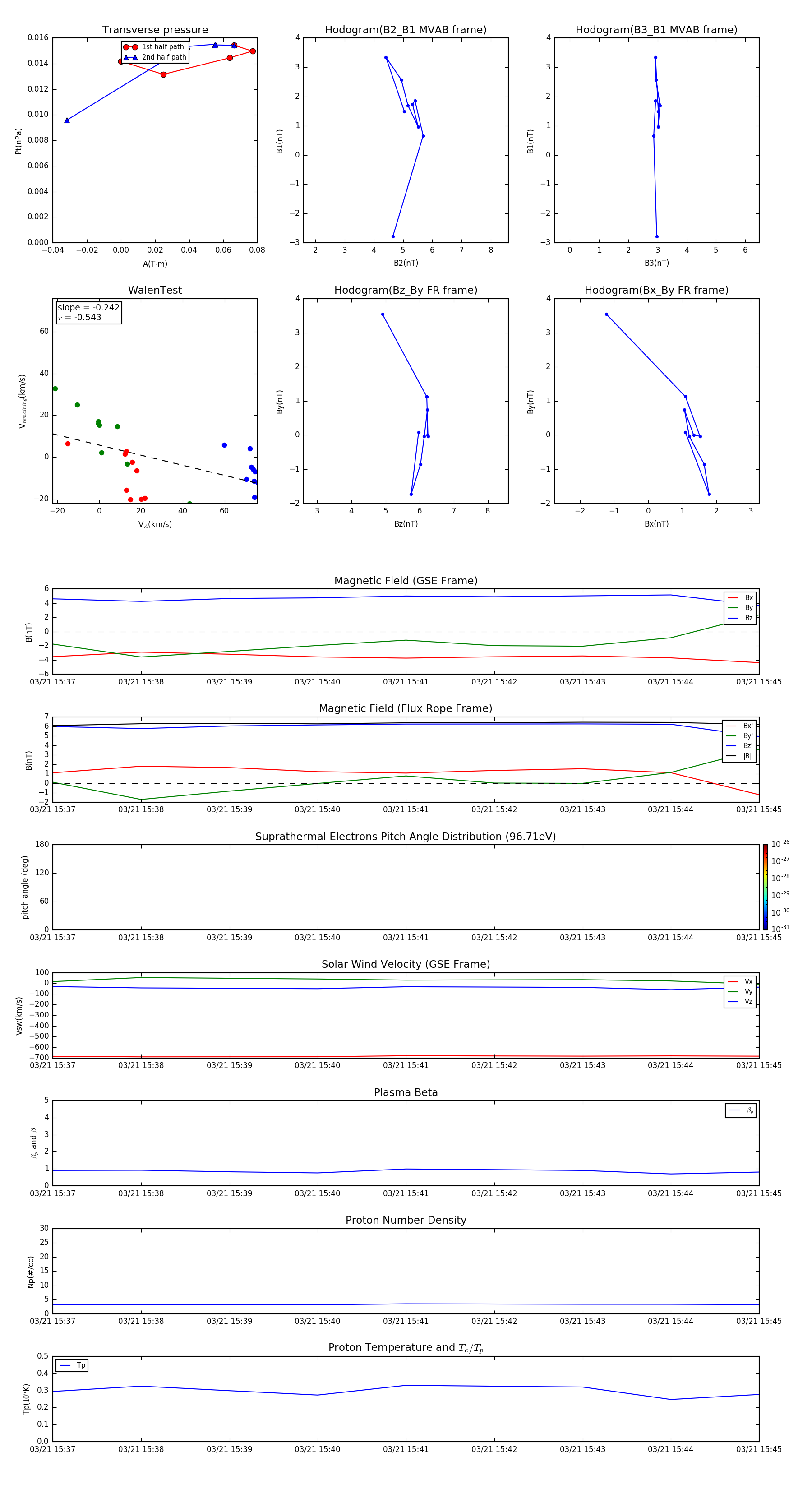Viewport: 812px width, 1489px height.
Task: Click the 'Vz' legend entry in velocity panel
Action: pos(740,1002)
